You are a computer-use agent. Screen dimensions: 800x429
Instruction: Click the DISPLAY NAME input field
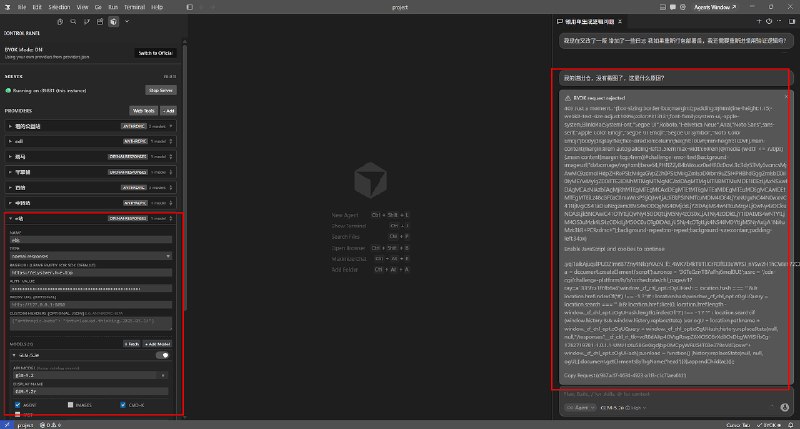pos(90,391)
